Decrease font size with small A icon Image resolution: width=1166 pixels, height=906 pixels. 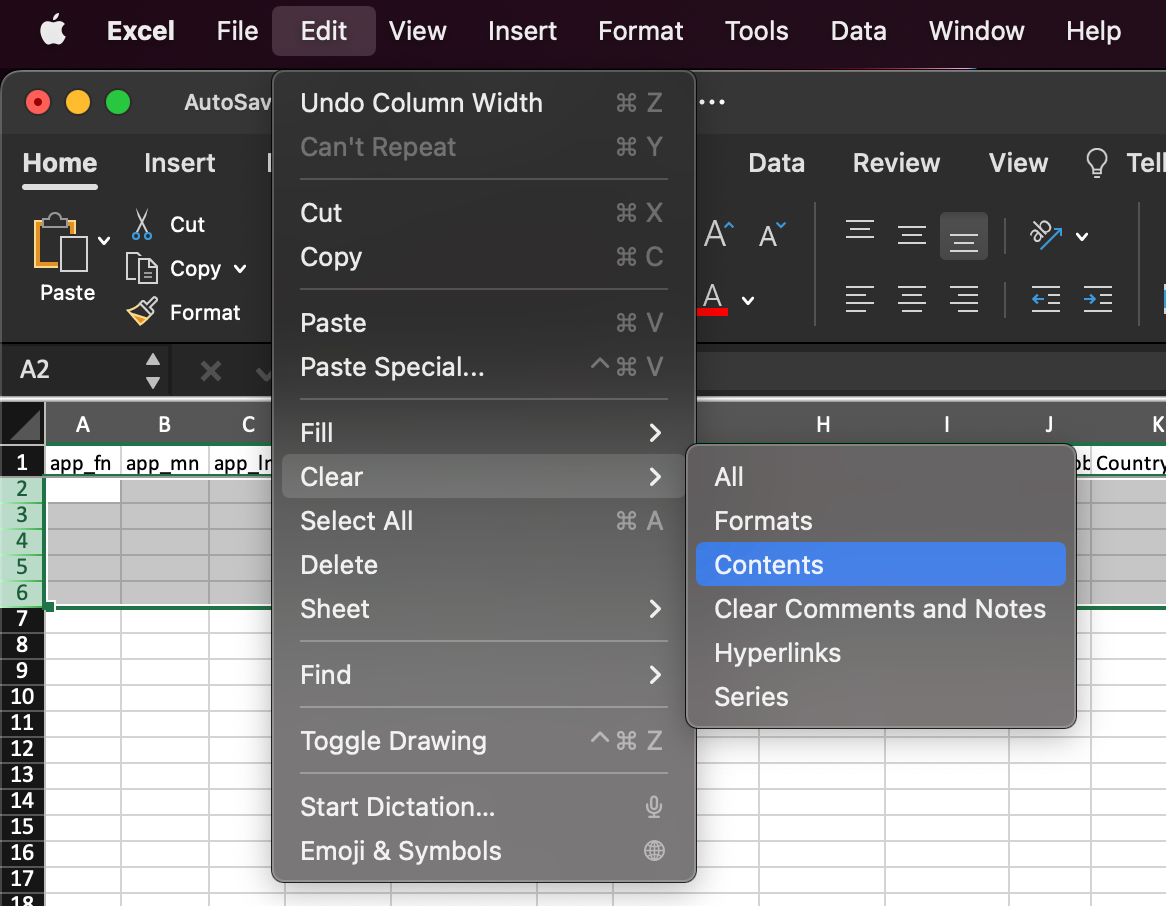click(772, 235)
